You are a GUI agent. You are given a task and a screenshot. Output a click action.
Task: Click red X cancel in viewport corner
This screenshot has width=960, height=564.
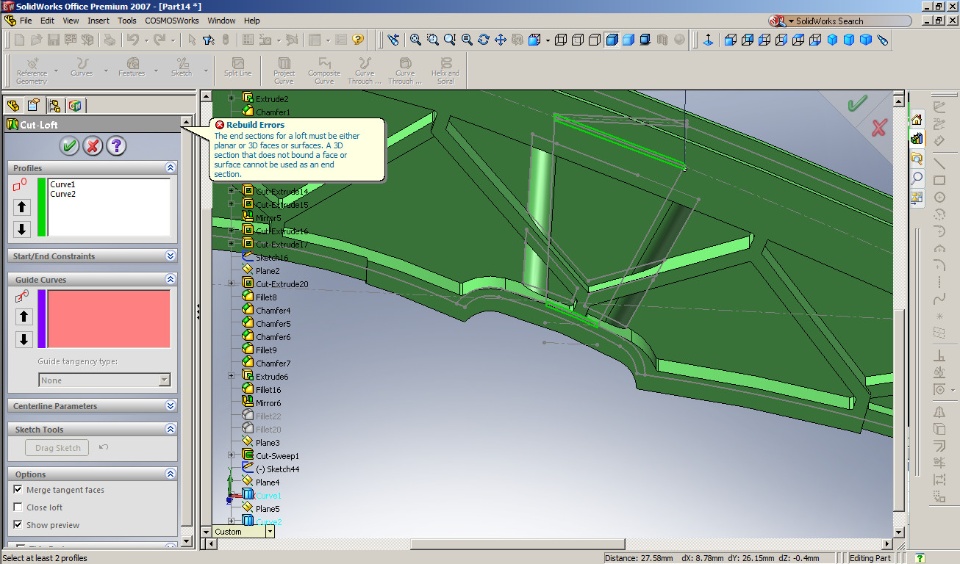click(879, 127)
